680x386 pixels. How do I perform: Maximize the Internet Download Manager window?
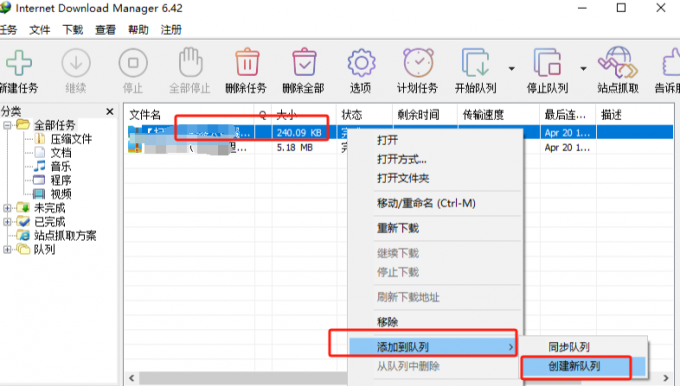[621, 8]
